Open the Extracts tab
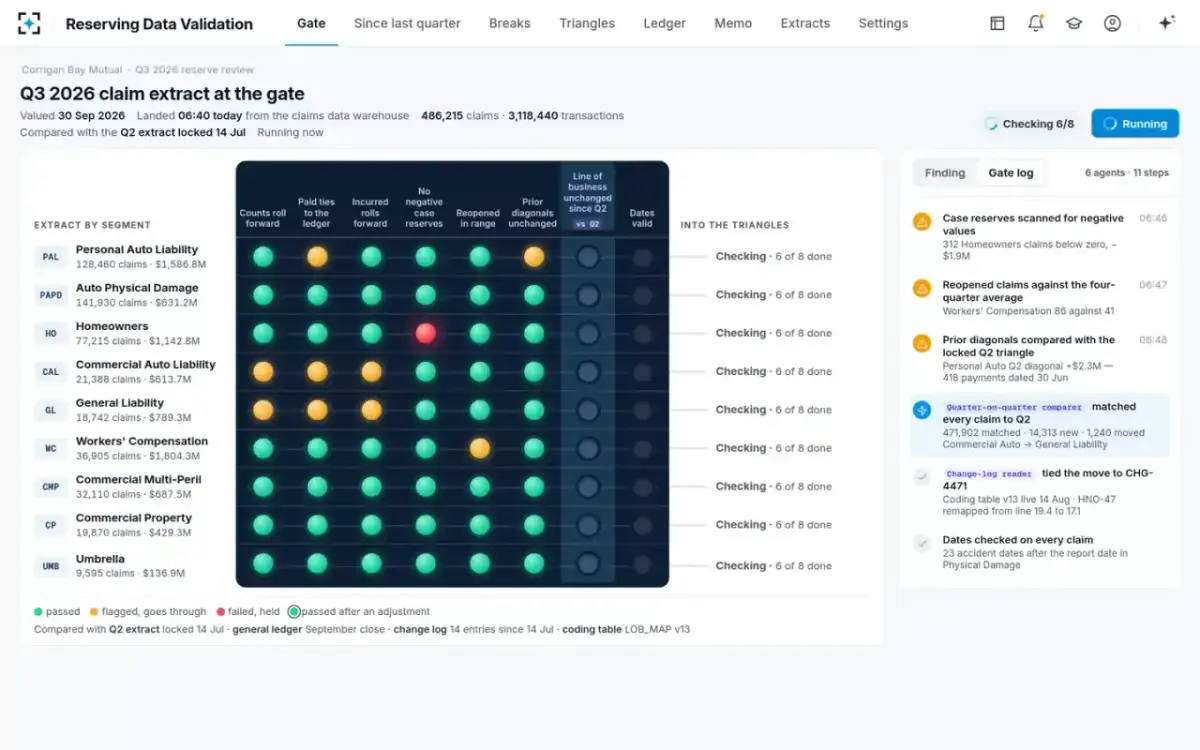The image size is (1200, 750). pyautogui.click(x=805, y=23)
